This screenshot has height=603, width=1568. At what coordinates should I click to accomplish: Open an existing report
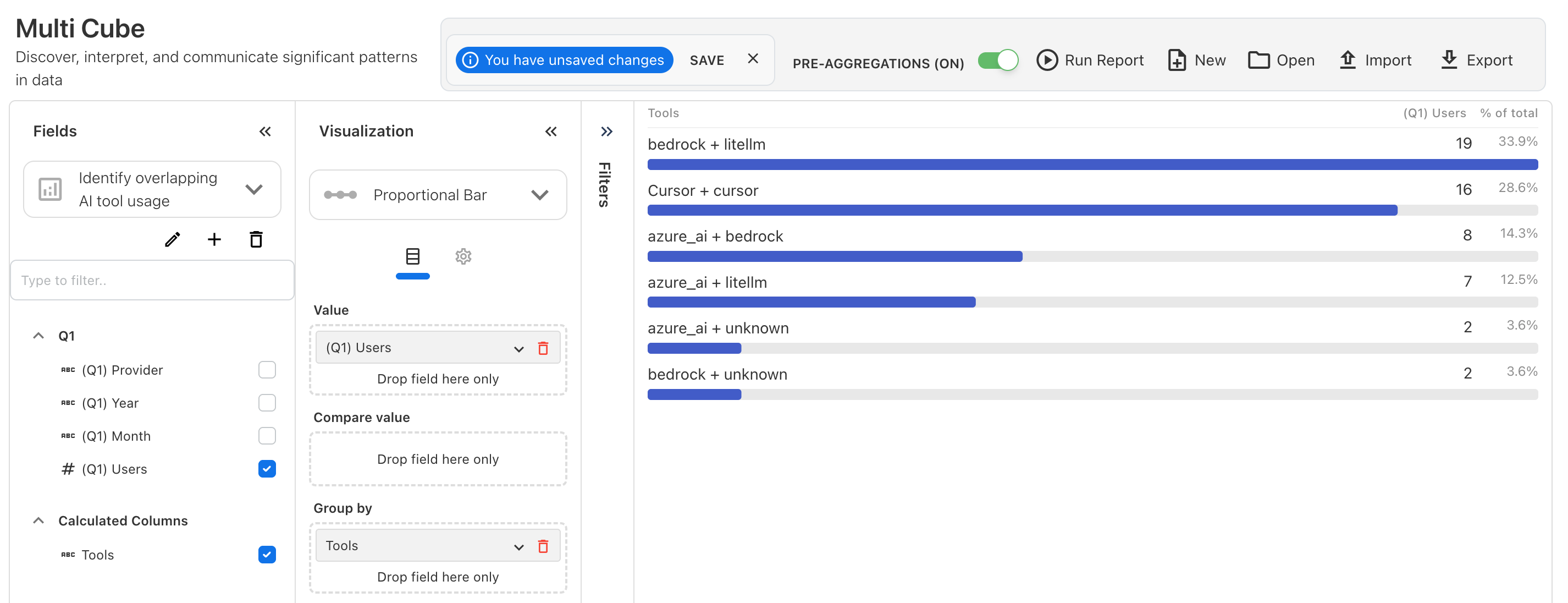point(1282,59)
